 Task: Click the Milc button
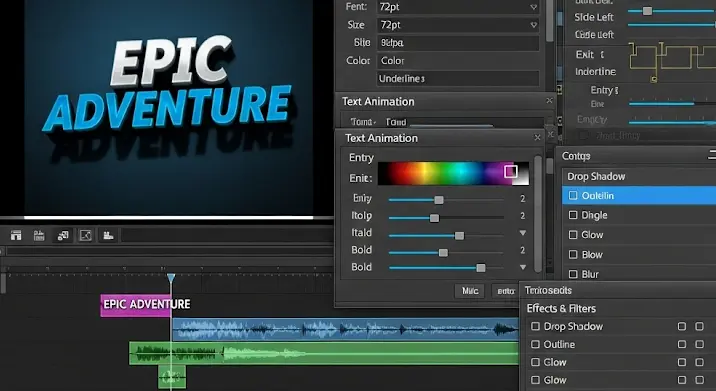[x=470, y=291]
